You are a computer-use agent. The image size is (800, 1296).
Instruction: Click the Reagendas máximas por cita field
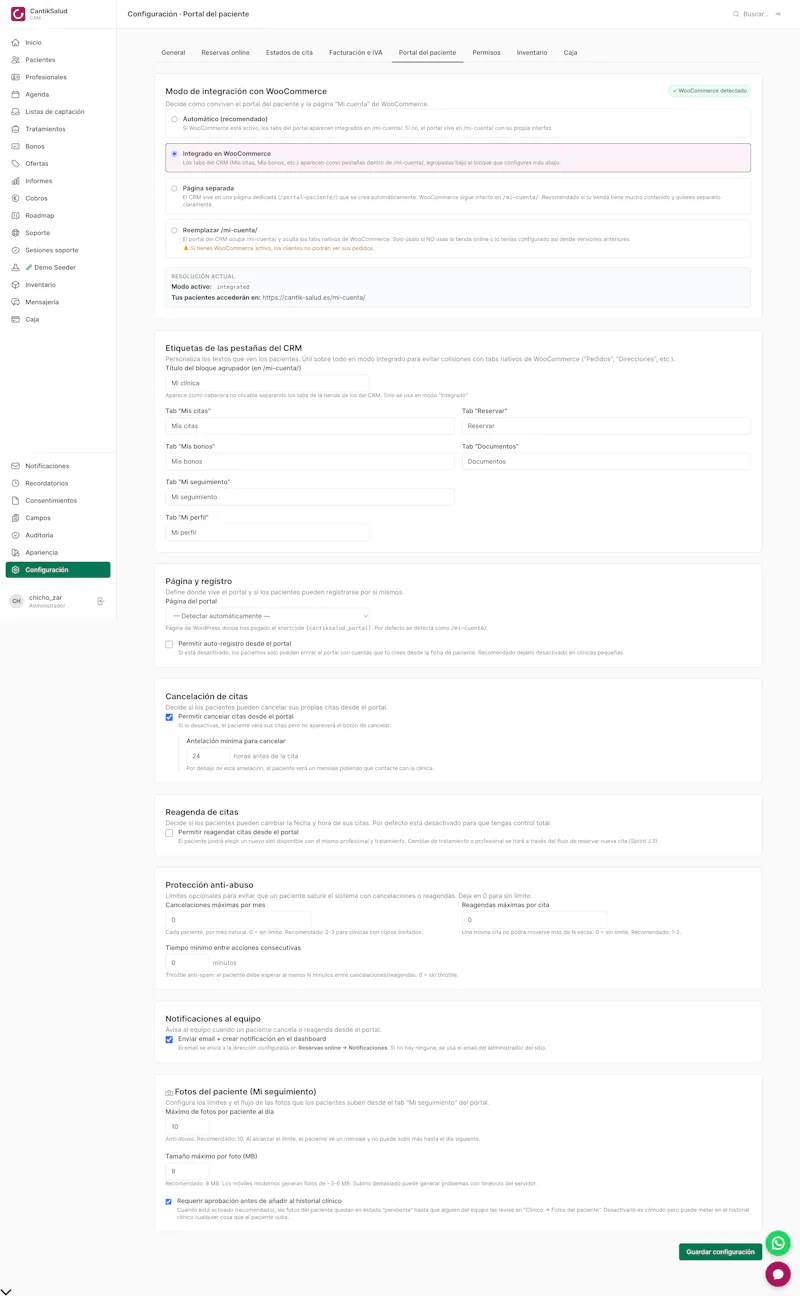[x=534, y=920]
